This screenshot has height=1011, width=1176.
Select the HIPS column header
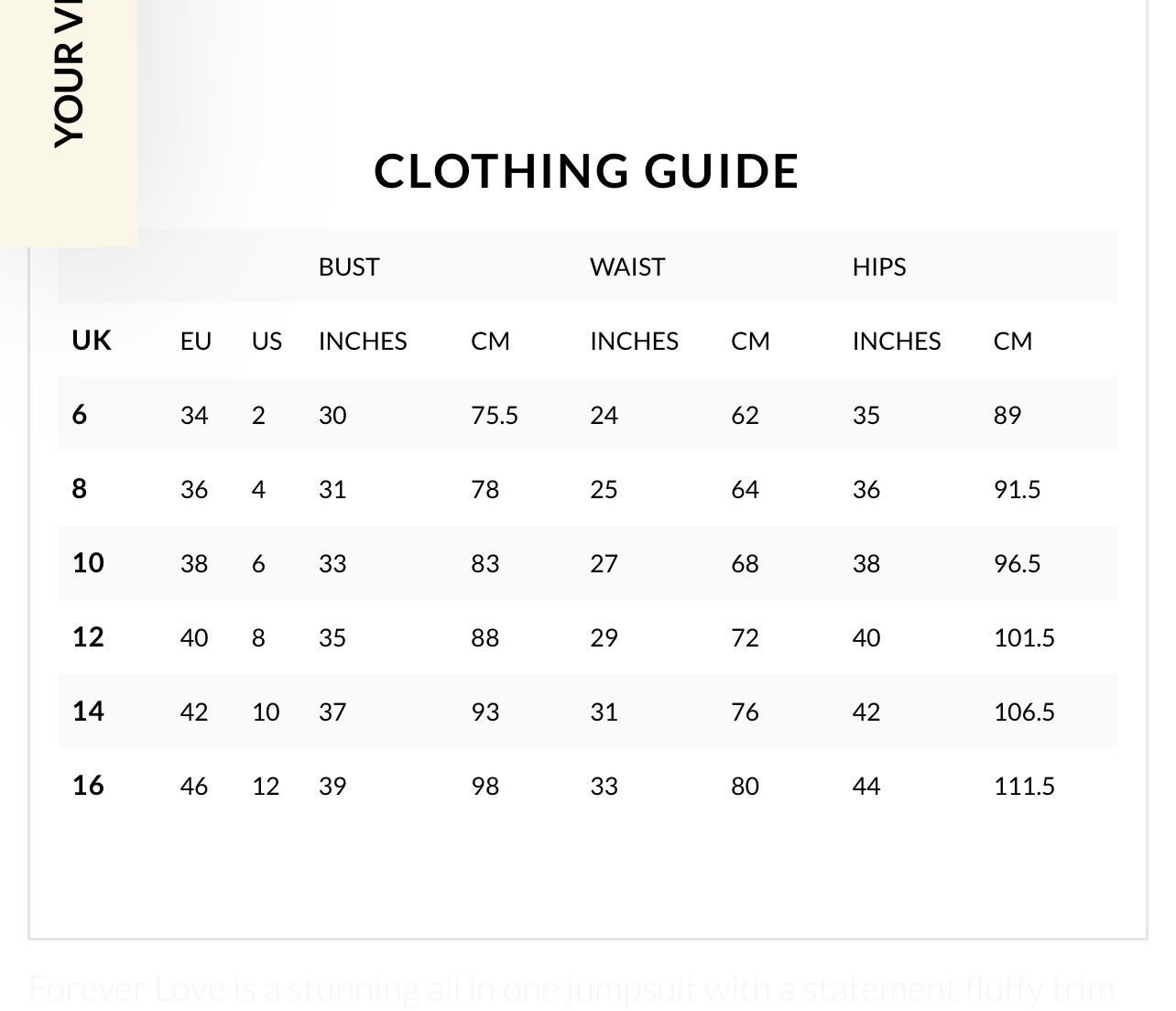pos(879,266)
